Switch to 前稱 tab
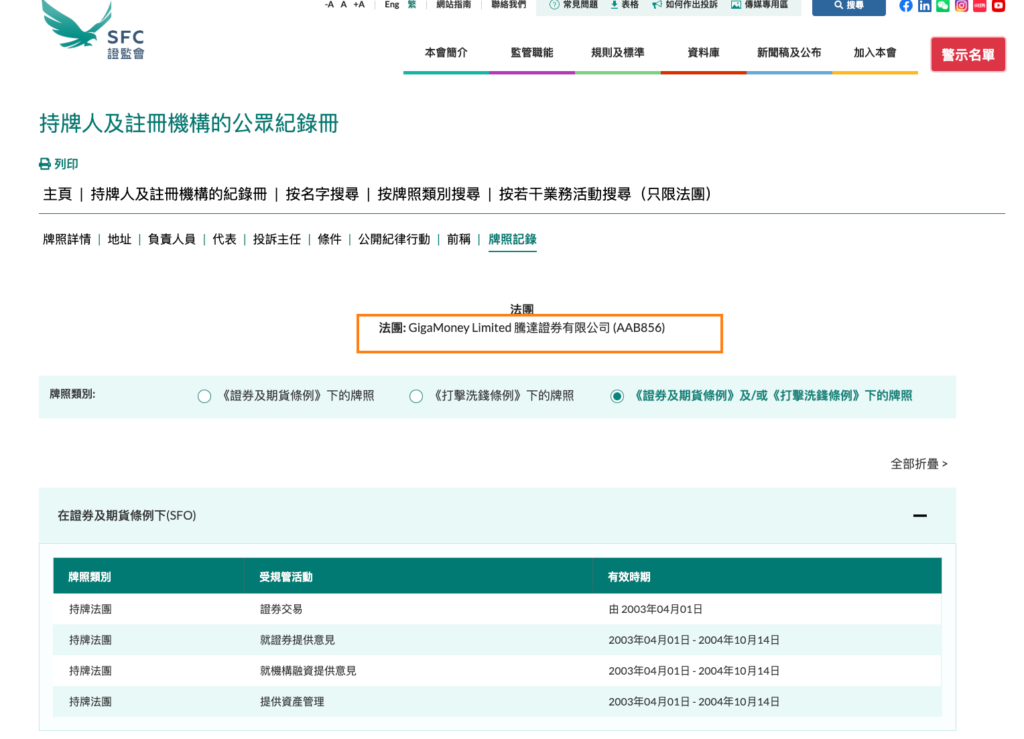The width and height of the screenshot is (1024, 739). pyautogui.click(x=458, y=240)
